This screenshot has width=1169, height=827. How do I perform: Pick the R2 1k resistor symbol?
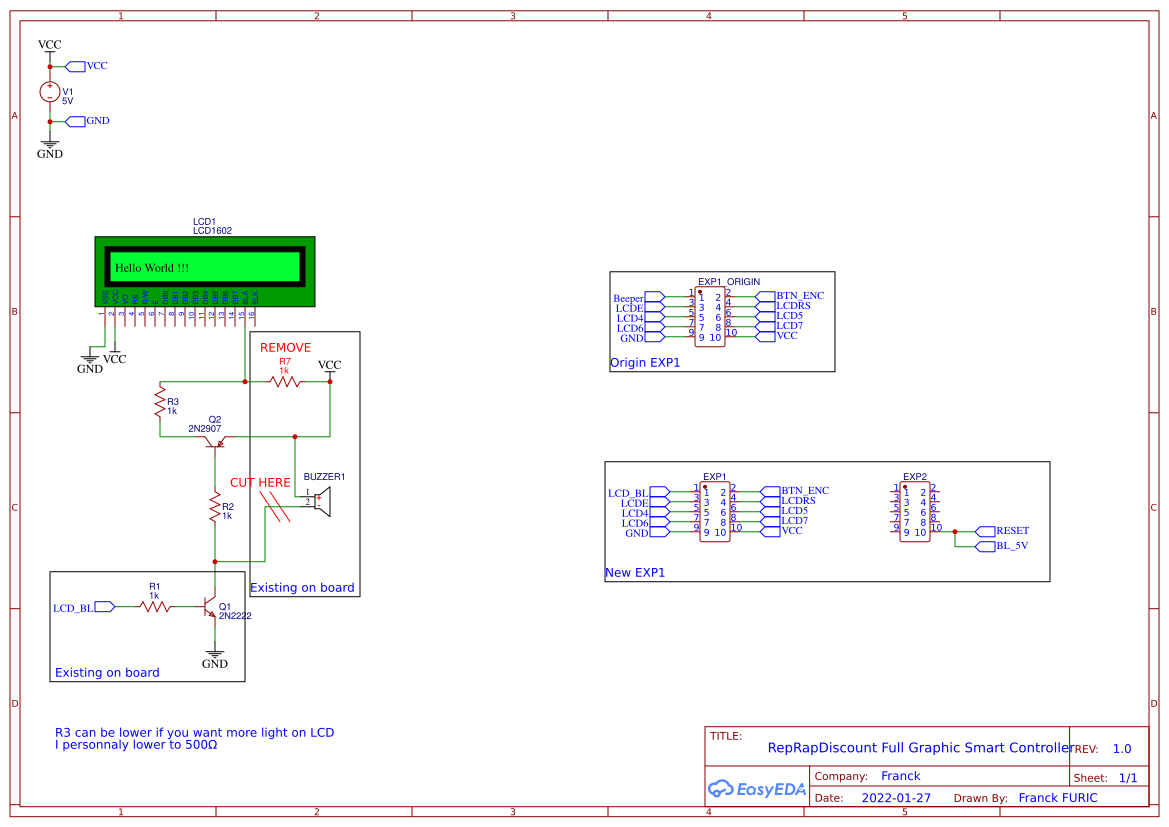[214, 509]
